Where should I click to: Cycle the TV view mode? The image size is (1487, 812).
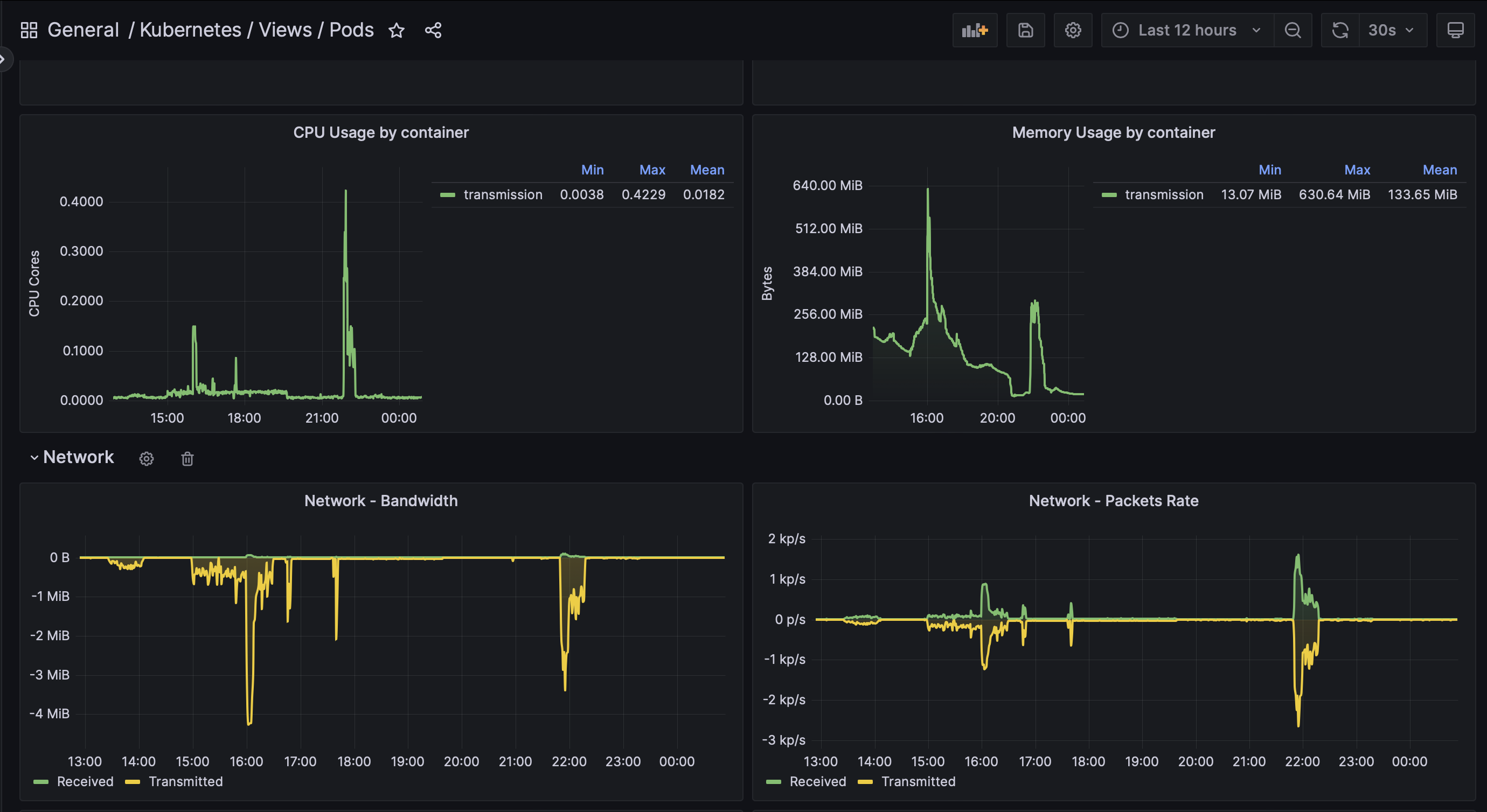(1456, 30)
